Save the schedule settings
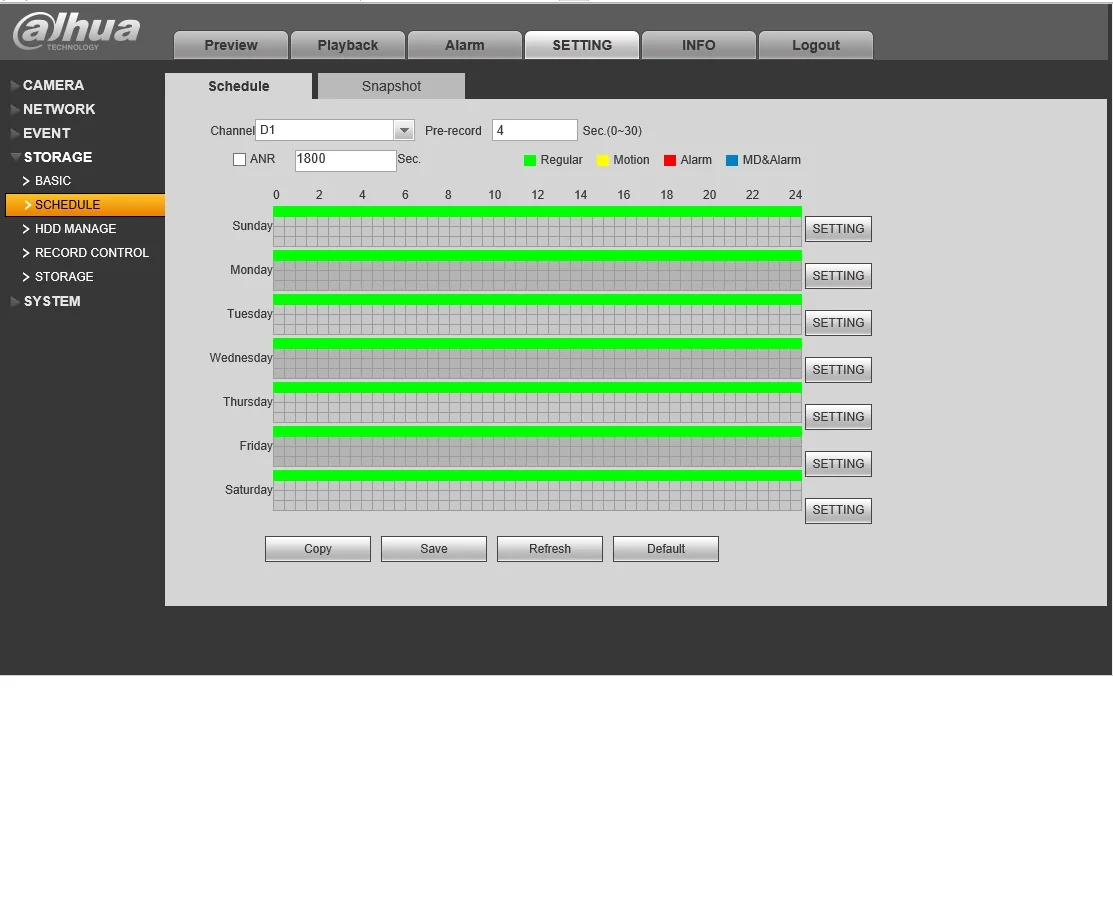 point(434,549)
